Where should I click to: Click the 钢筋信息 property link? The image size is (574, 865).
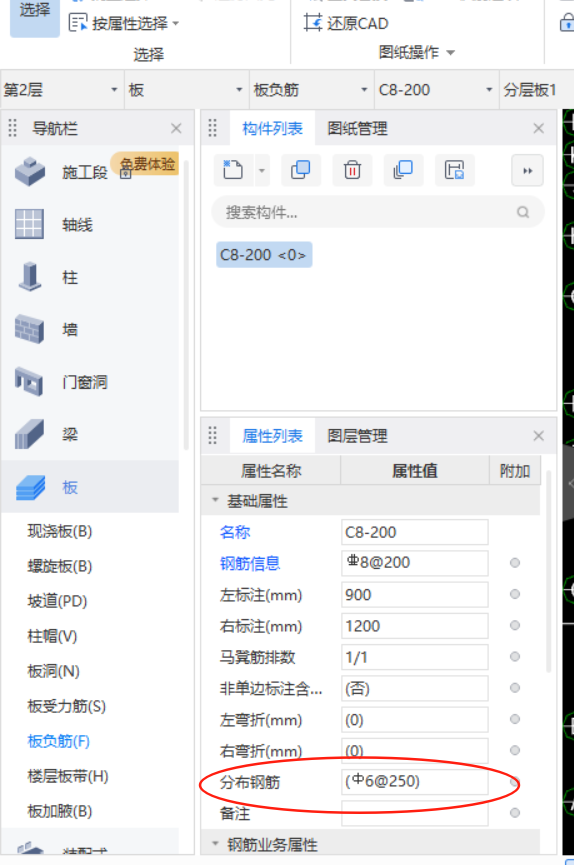pos(250,563)
